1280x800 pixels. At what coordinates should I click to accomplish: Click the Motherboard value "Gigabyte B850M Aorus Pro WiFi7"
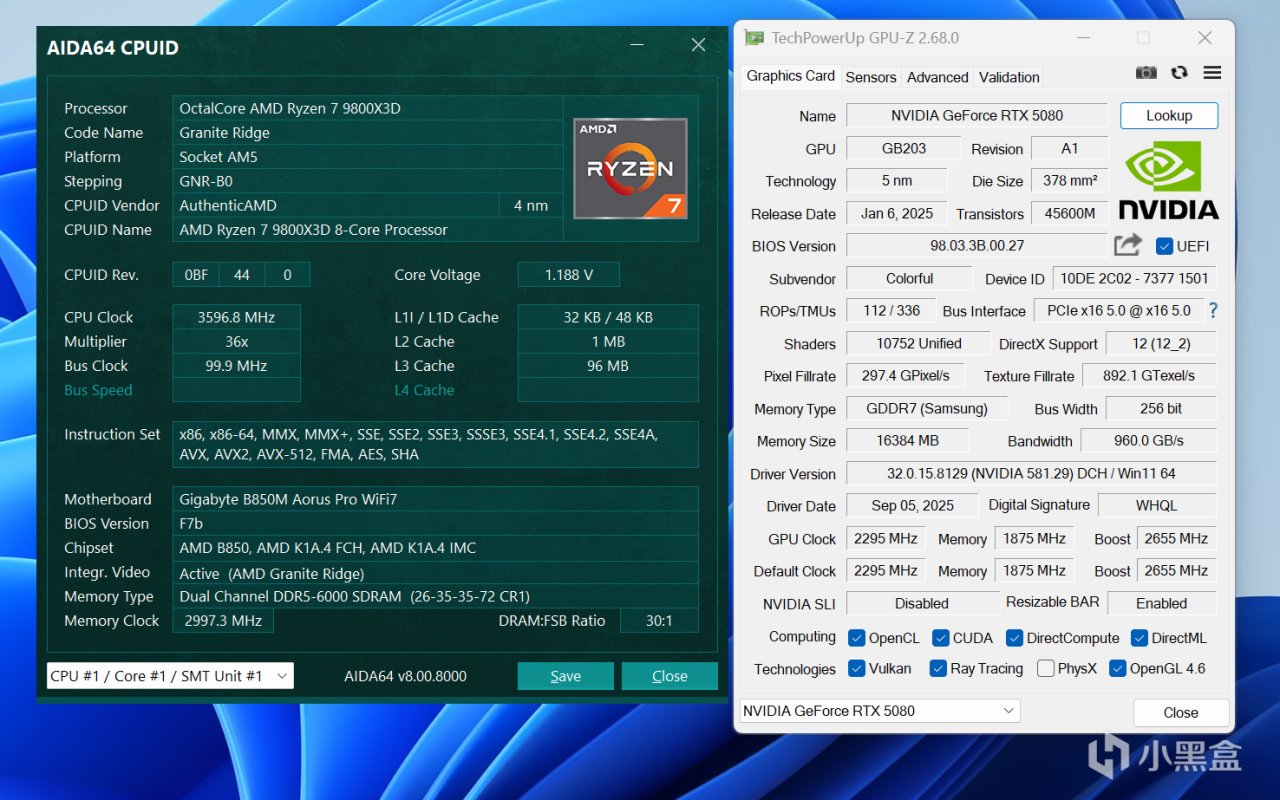(x=435, y=499)
